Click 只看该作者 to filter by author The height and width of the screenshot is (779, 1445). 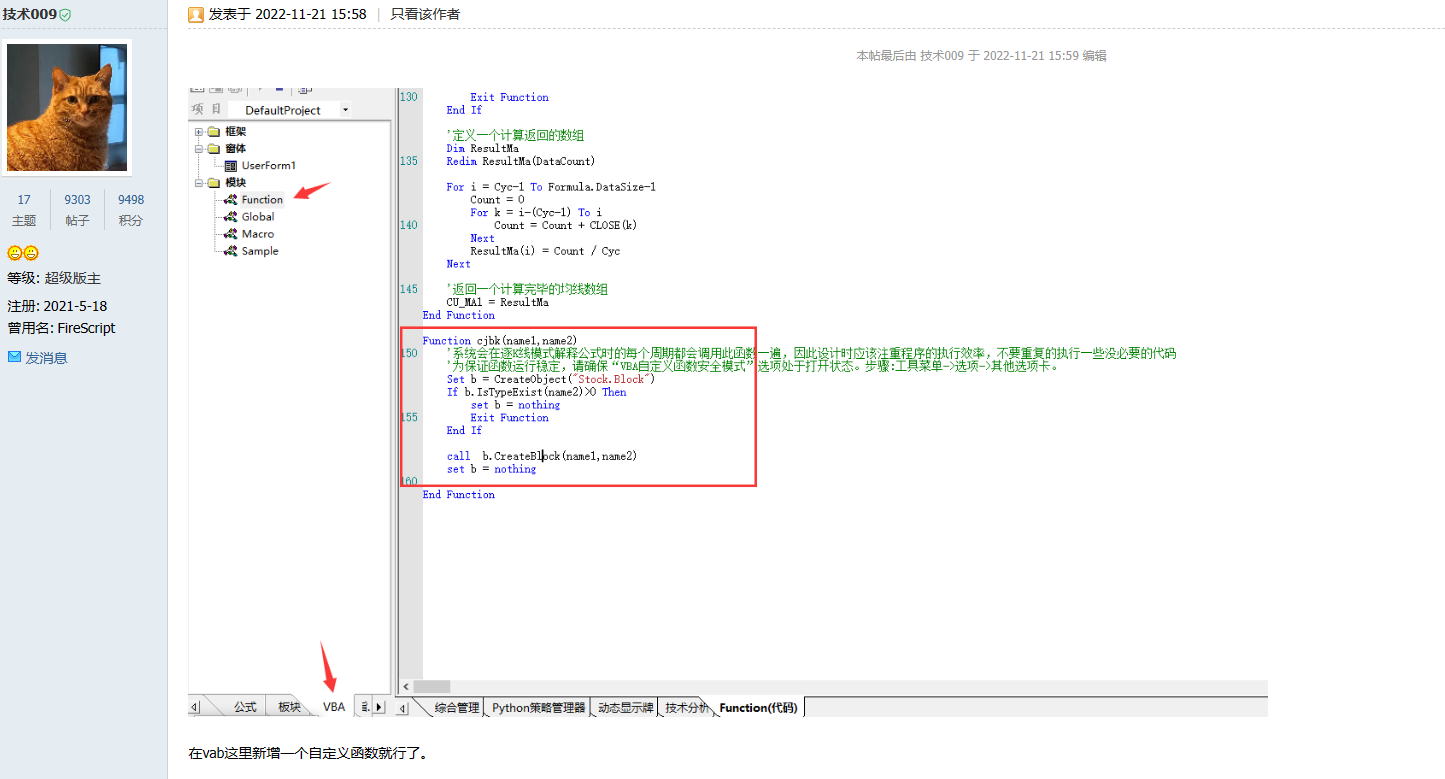point(425,14)
